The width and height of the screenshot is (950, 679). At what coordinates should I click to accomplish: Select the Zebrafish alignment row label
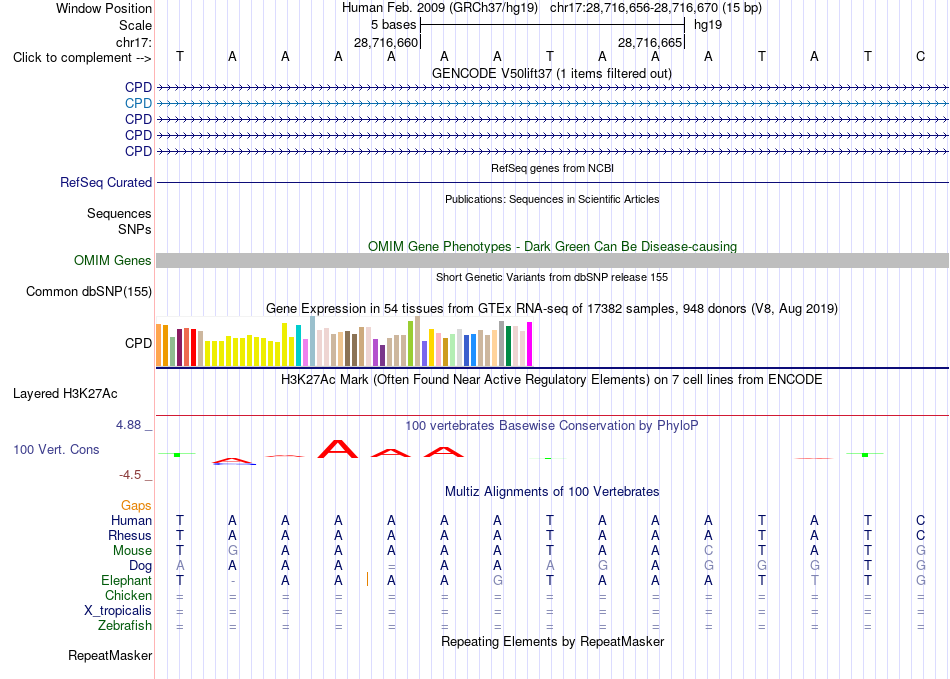[125, 626]
